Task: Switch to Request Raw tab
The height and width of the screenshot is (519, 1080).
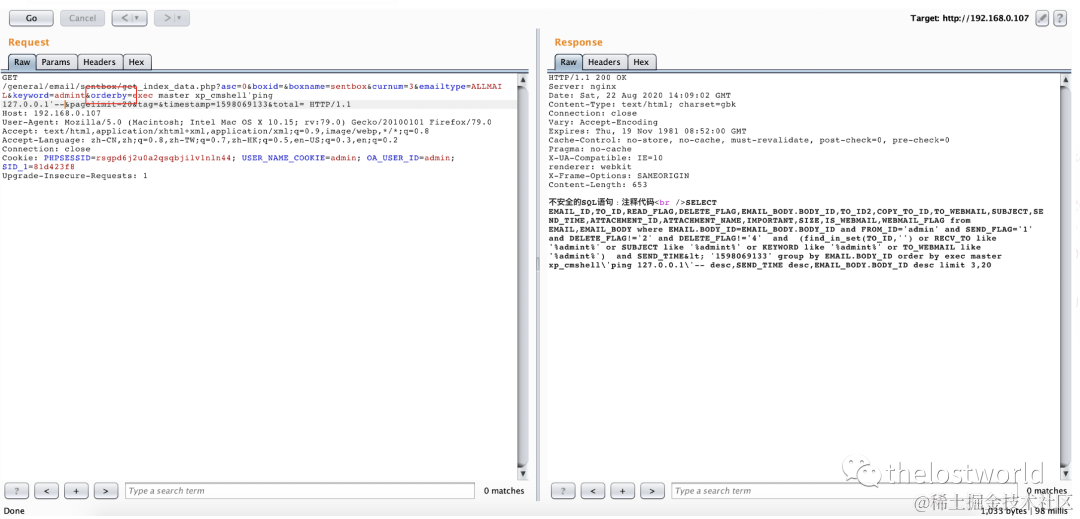Action: [x=22, y=62]
